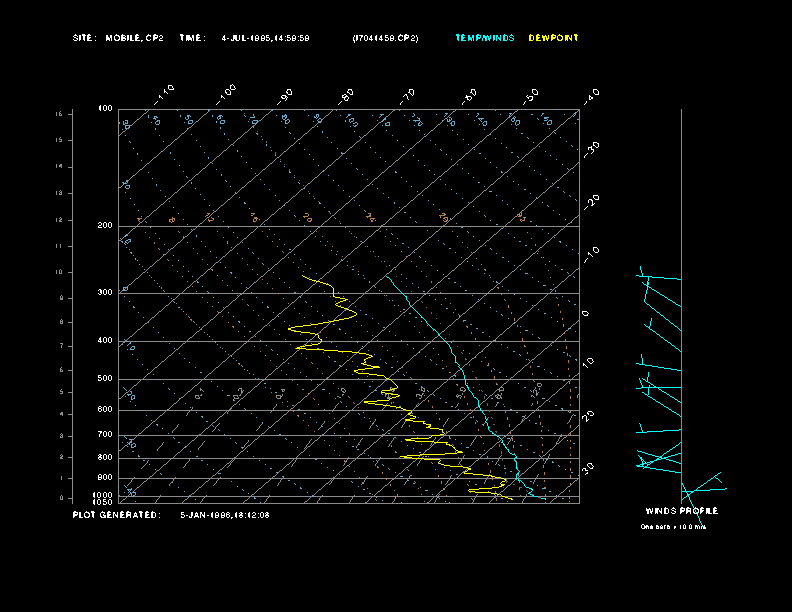Click the PLOT GENERATED: label

click(117, 515)
